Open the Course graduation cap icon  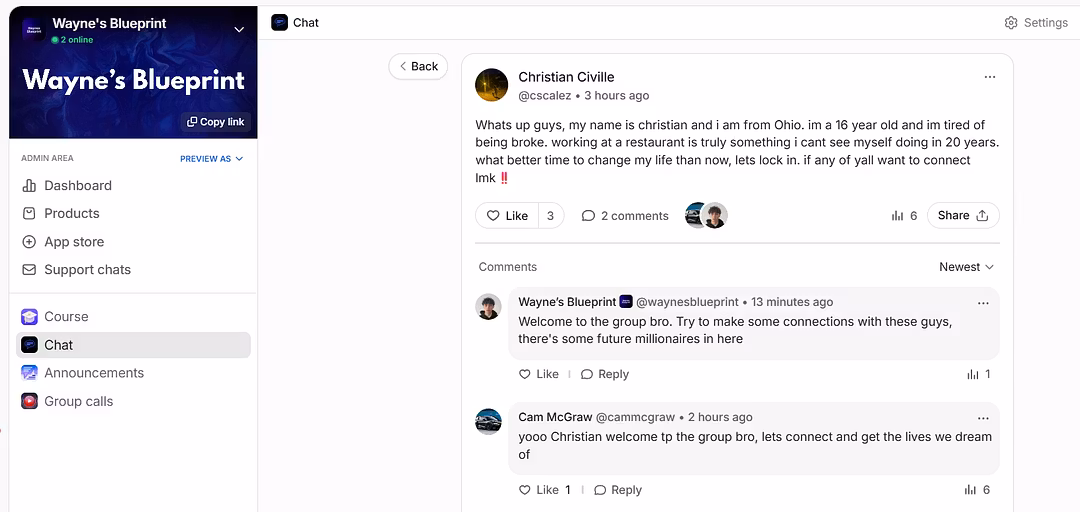pos(29,317)
